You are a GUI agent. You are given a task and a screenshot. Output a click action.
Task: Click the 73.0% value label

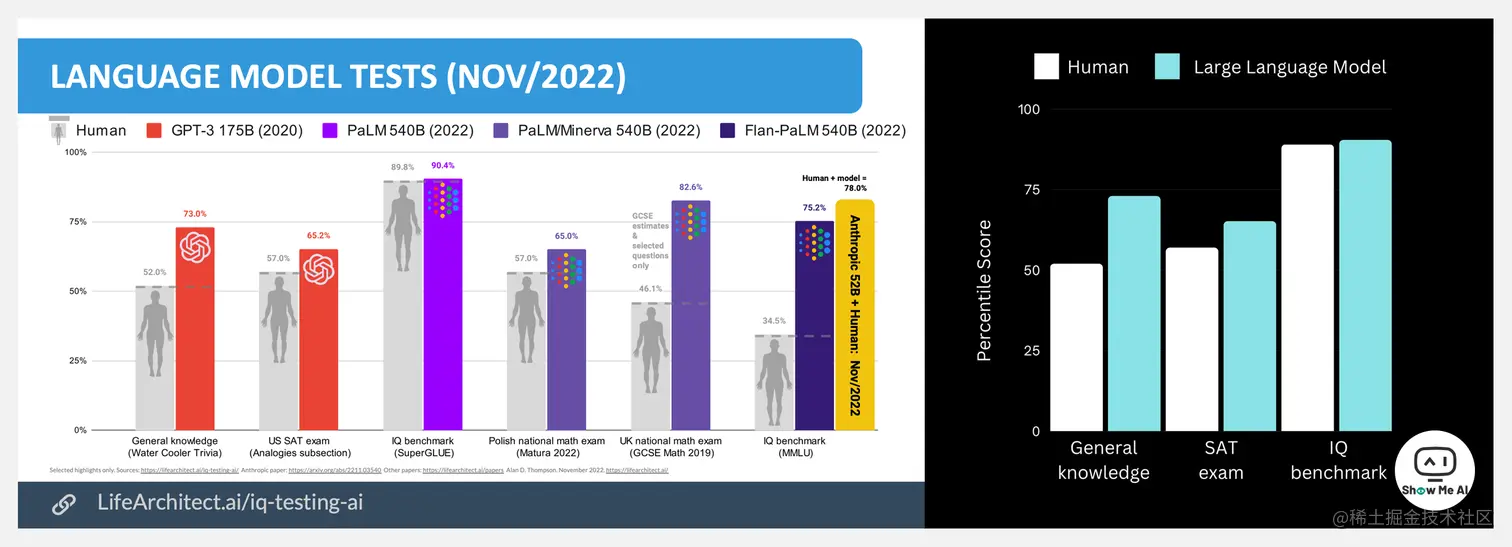[x=195, y=213]
